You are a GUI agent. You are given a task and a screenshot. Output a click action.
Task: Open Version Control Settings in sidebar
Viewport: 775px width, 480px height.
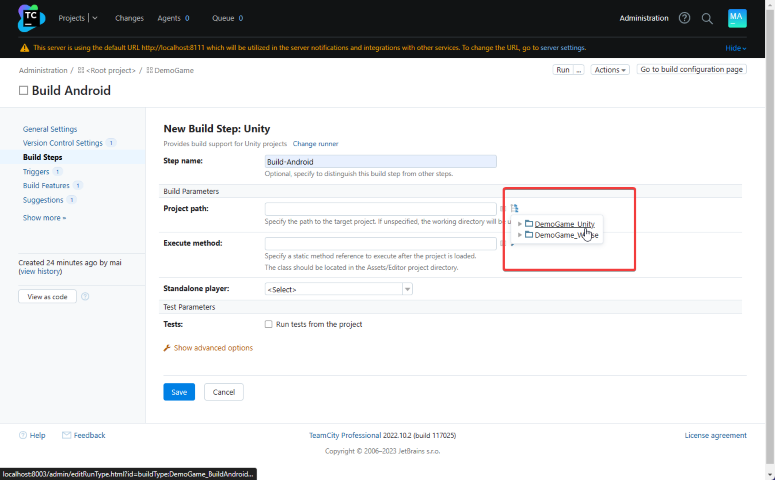tap(63, 143)
